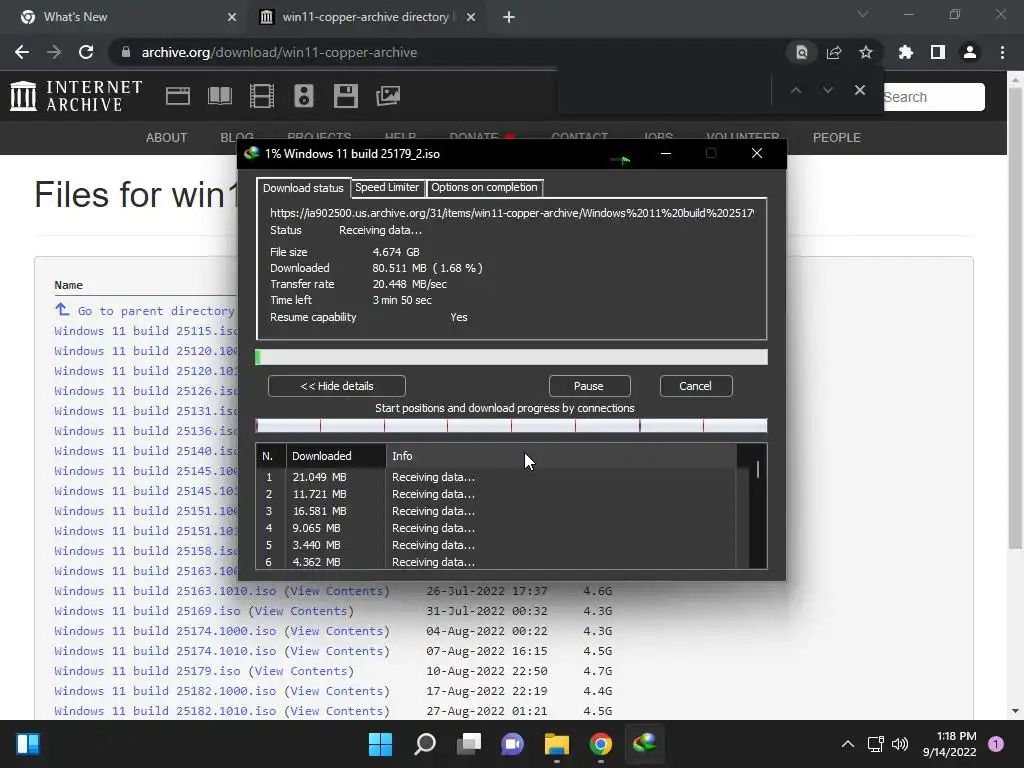Open Internet Download Manager taskbar icon
Screen dimensions: 1024x768
pyautogui.click(x=645, y=744)
